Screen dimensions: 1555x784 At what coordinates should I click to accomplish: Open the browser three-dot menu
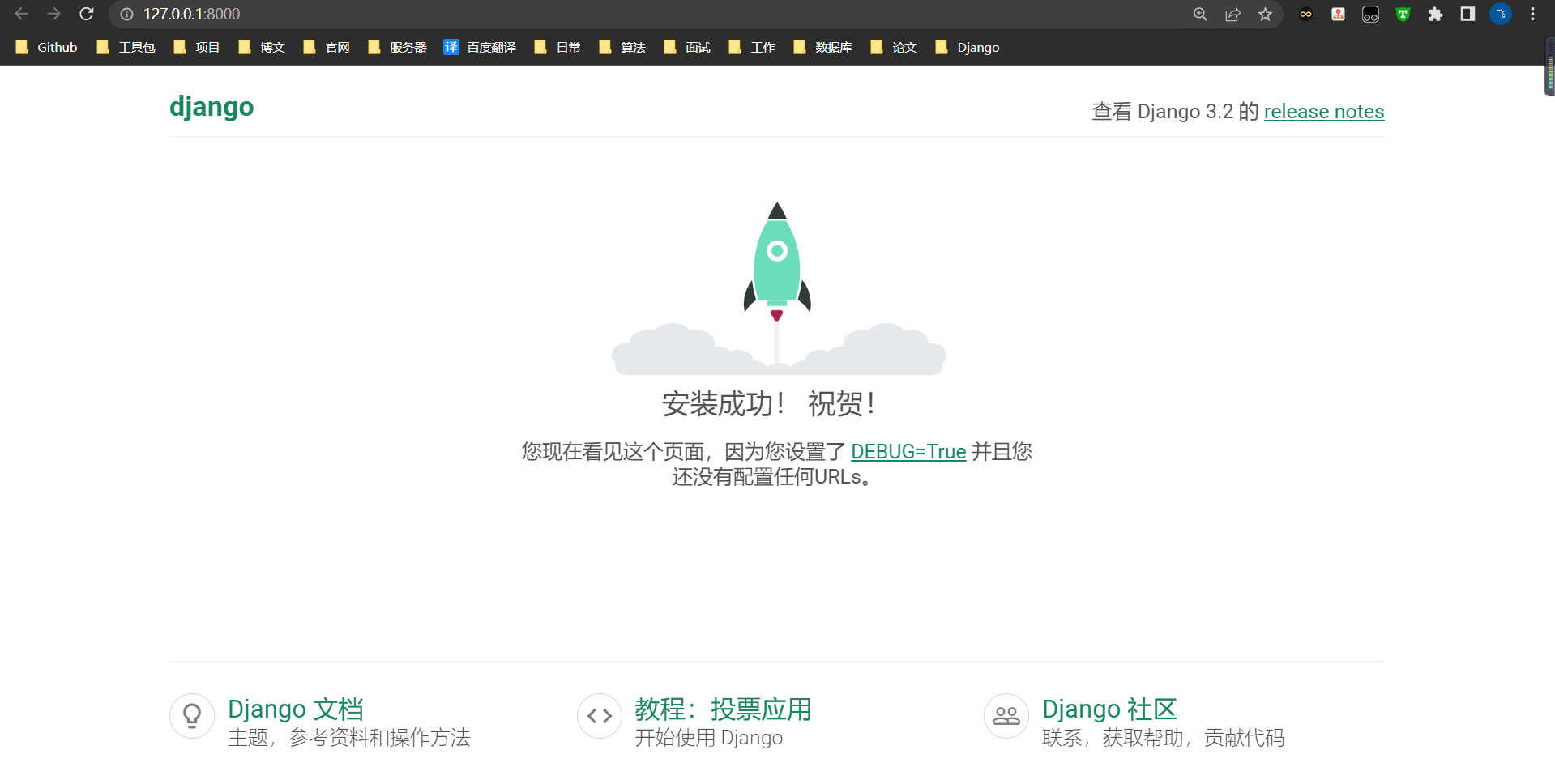1532,15
